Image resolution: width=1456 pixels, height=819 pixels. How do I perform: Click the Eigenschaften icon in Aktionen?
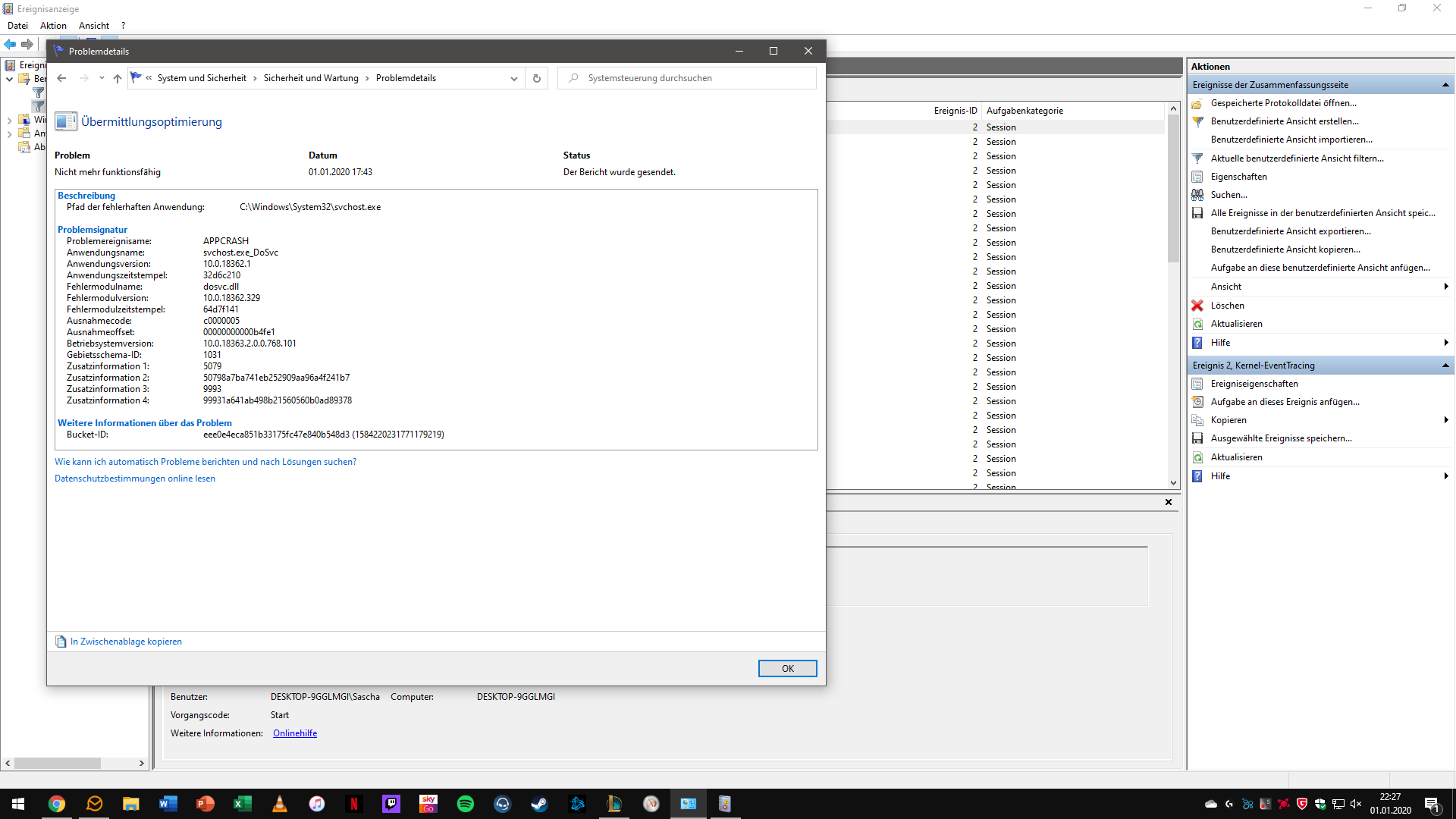pyautogui.click(x=1197, y=177)
